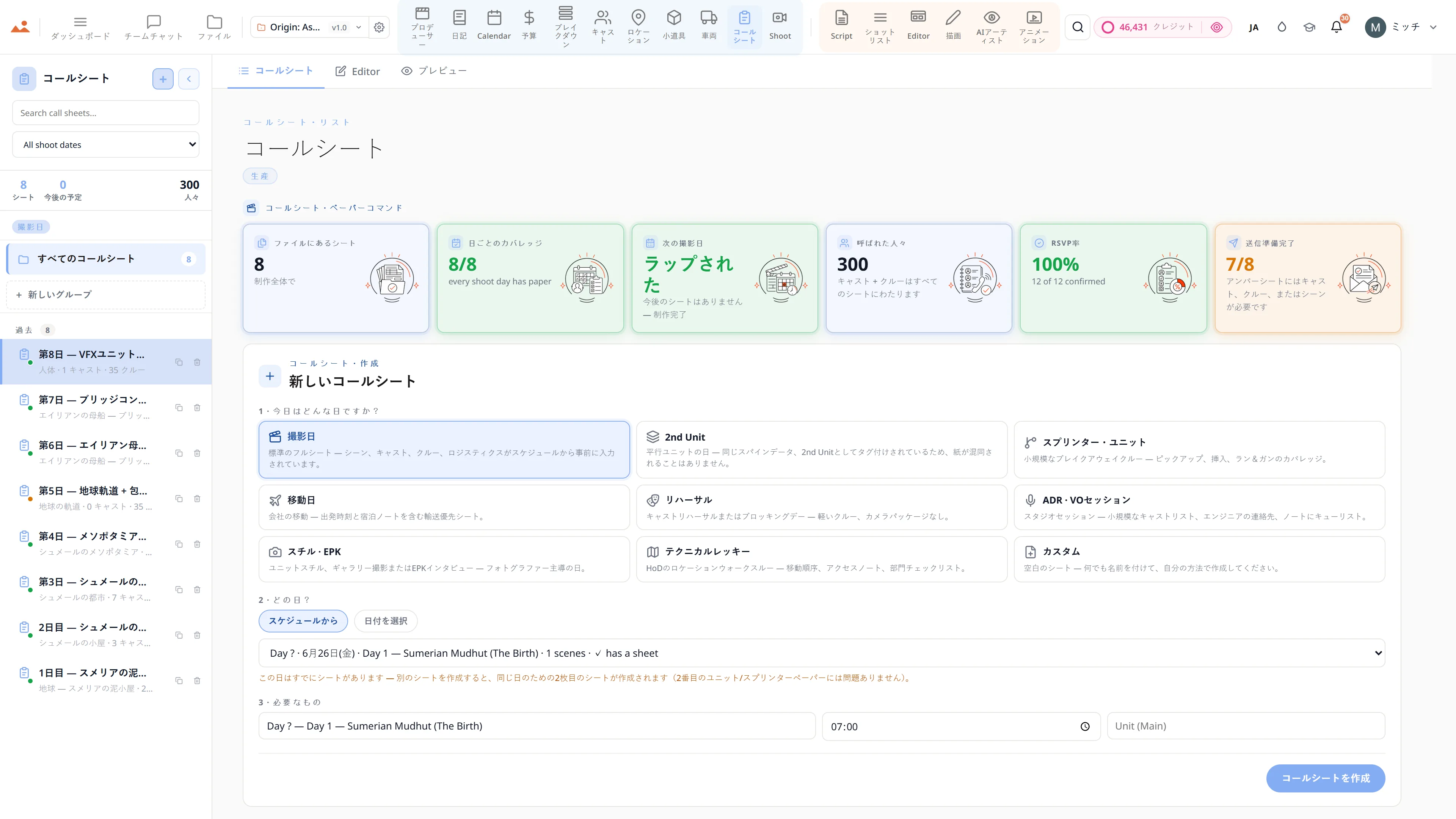Open the ダッシュボード menu icon

80,22
